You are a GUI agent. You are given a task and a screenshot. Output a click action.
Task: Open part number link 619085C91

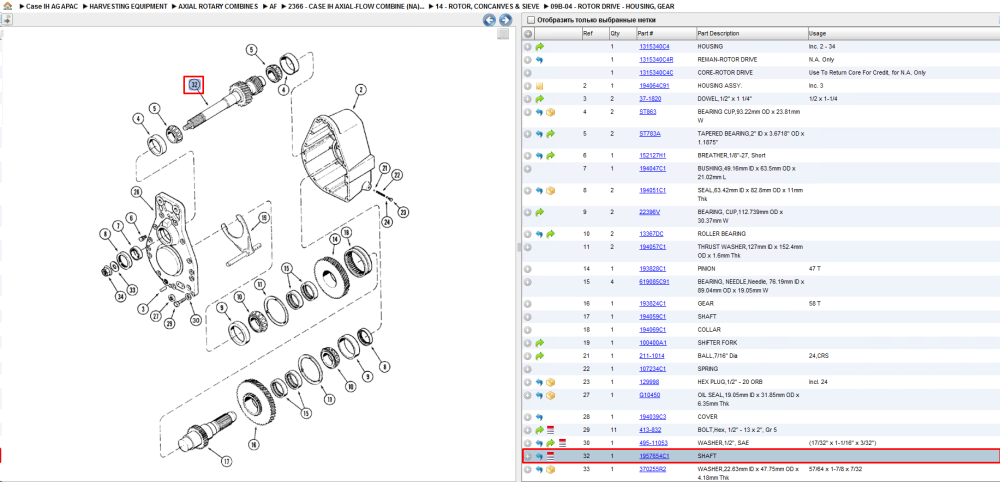click(x=654, y=281)
